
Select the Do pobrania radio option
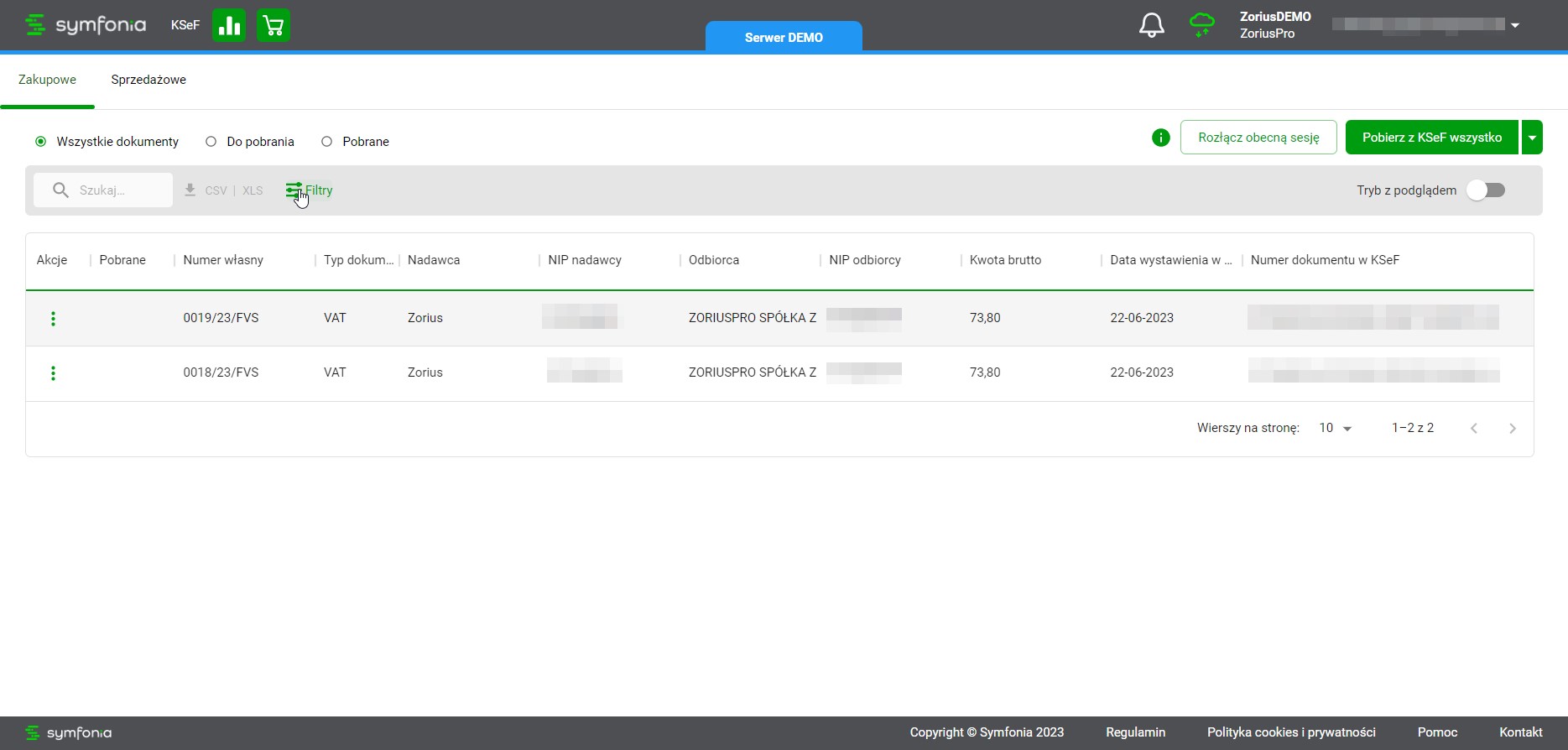tap(211, 142)
